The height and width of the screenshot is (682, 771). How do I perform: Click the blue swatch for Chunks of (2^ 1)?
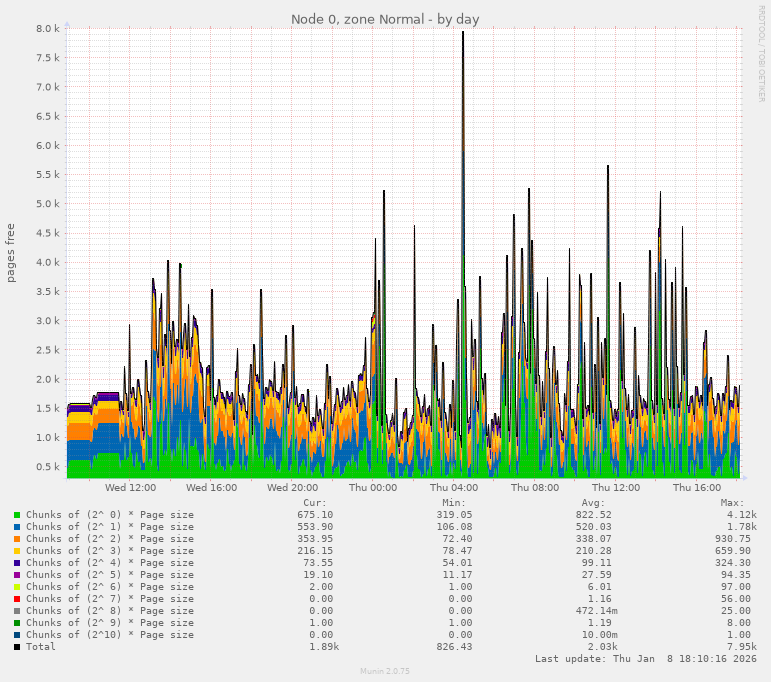tap(17, 527)
